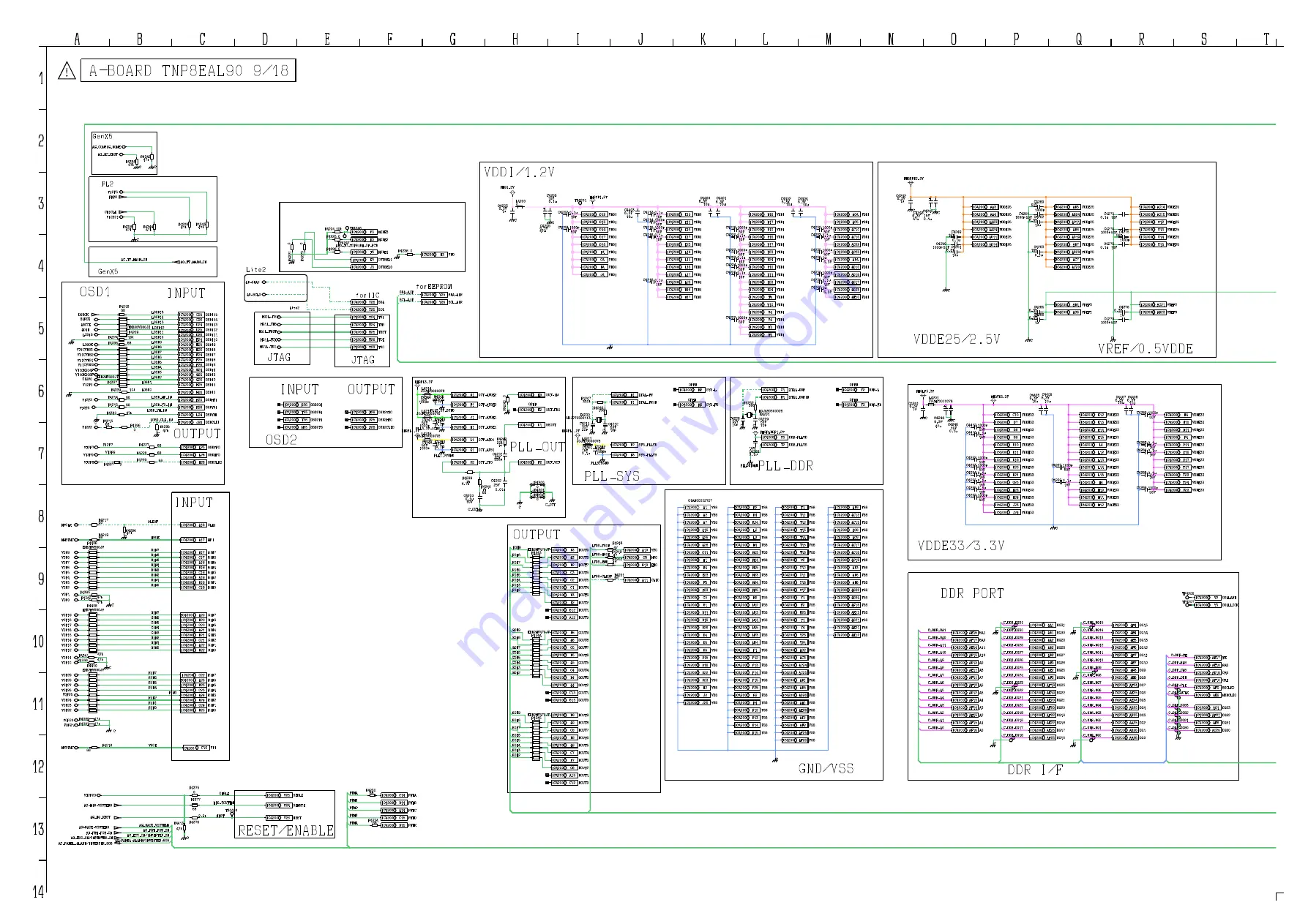Image resolution: width=1308 pixels, height=924 pixels.
Task: Click the 'OSD1' block heading
Action: (x=94, y=291)
